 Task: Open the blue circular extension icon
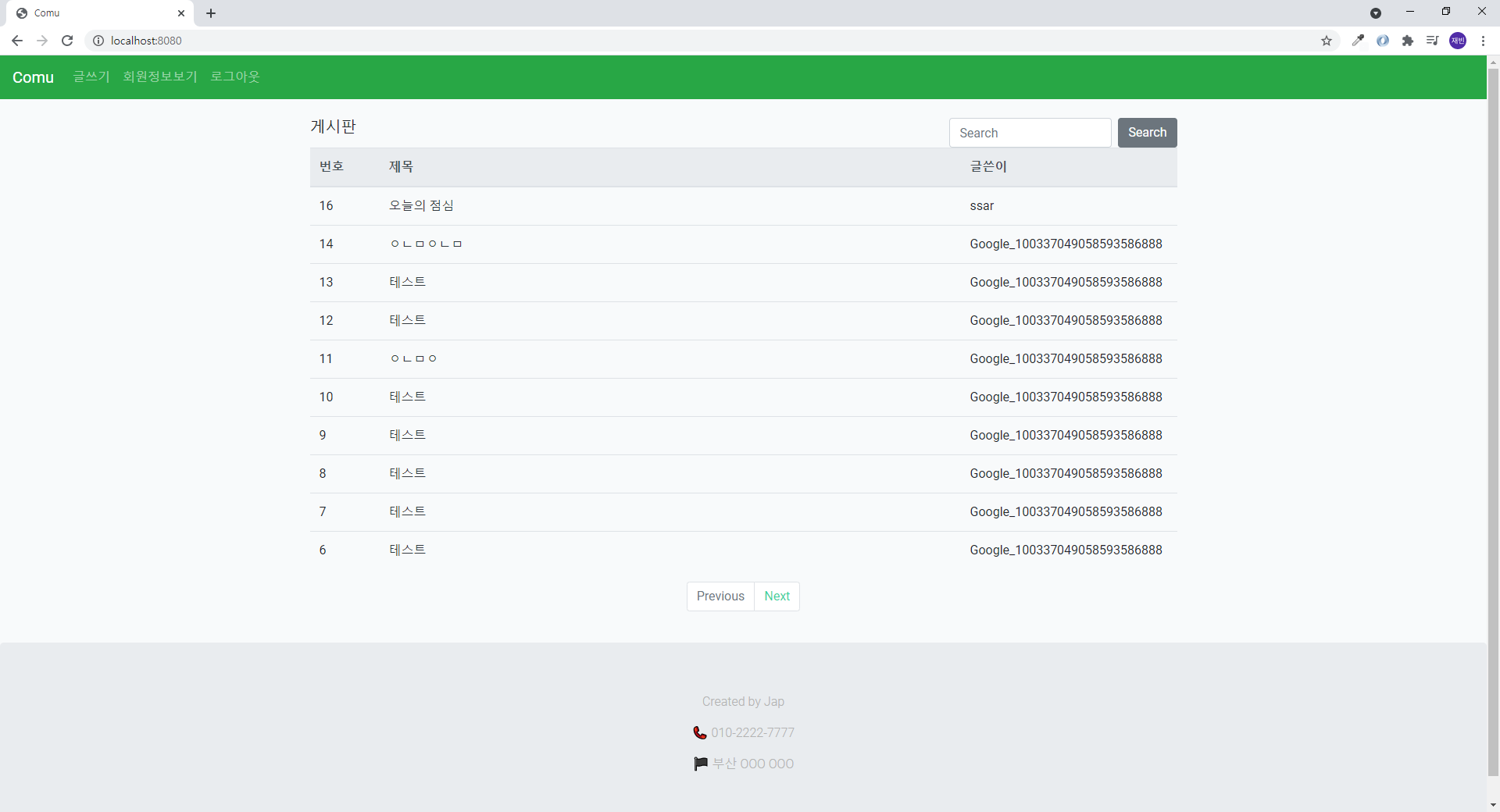(x=1383, y=41)
